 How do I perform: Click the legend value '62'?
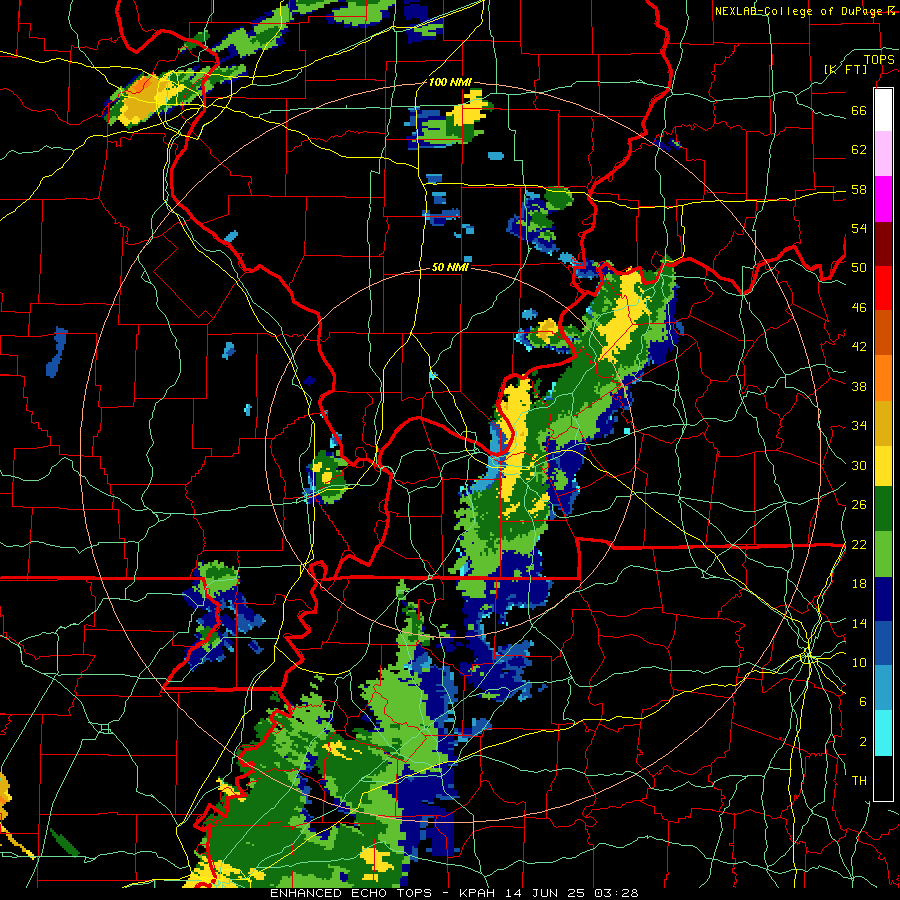pyautogui.click(x=859, y=150)
